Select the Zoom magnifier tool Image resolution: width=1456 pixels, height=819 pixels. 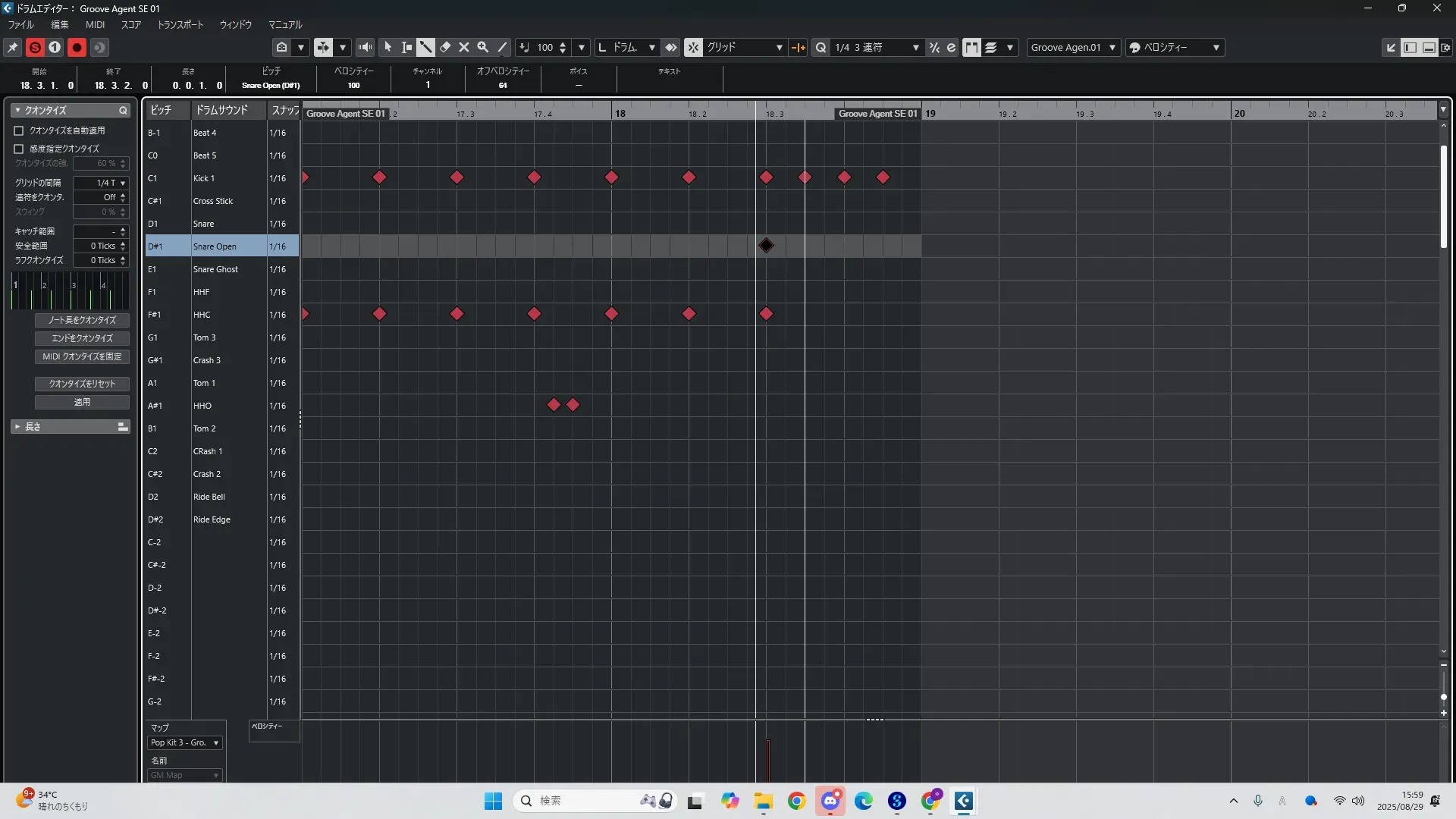[x=483, y=47]
